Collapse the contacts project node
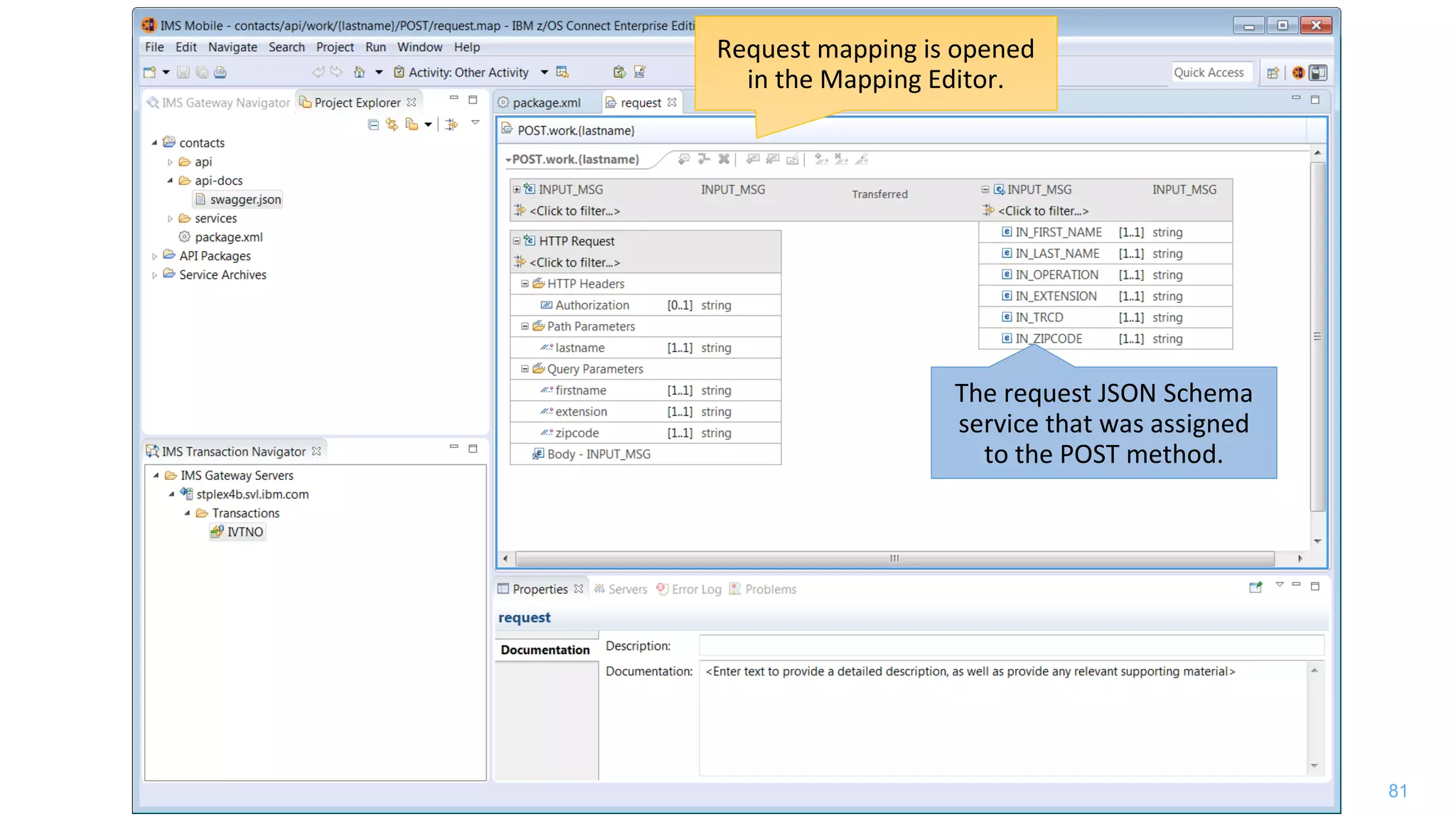1456x819 pixels. click(154, 143)
